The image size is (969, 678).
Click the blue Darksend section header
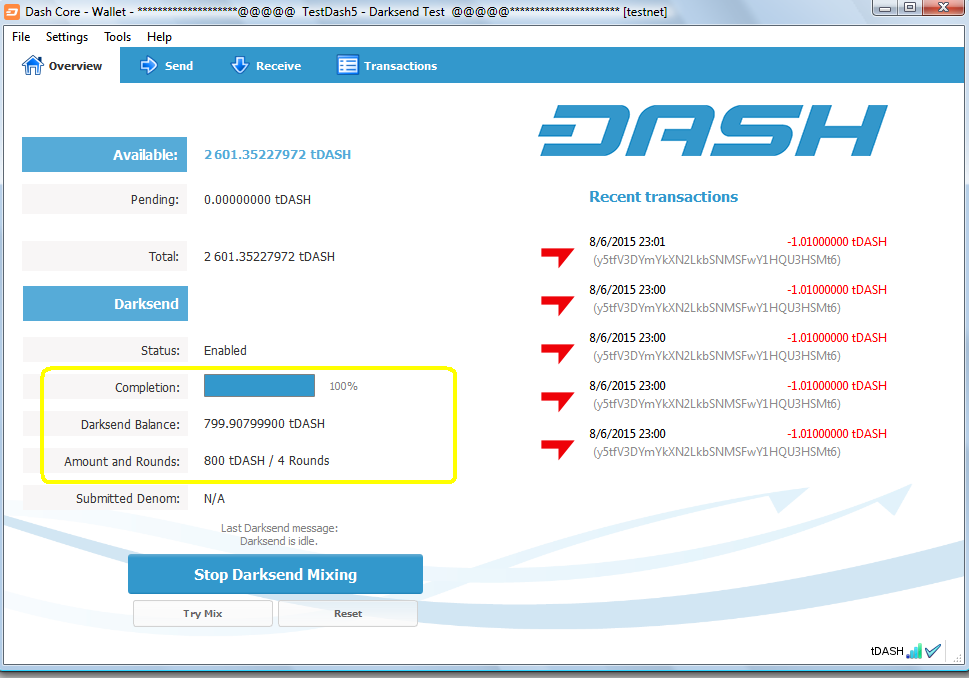click(105, 303)
